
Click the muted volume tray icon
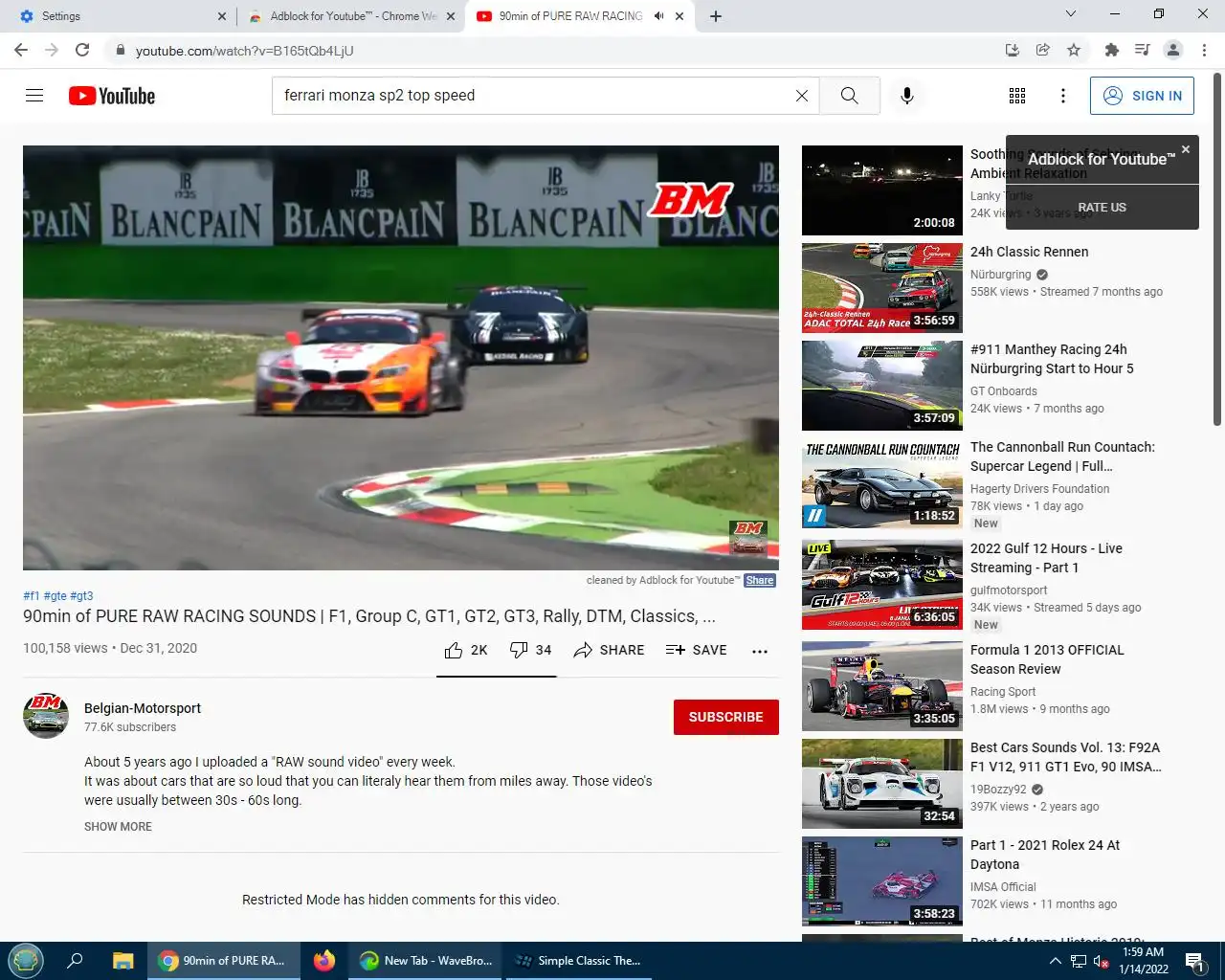tap(1102, 962)
